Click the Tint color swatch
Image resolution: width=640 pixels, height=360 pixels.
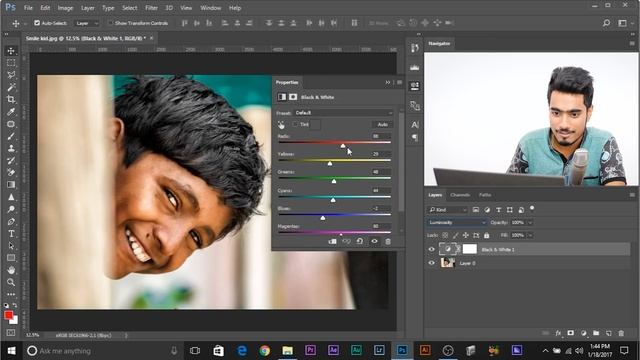(x=315, y=124)
